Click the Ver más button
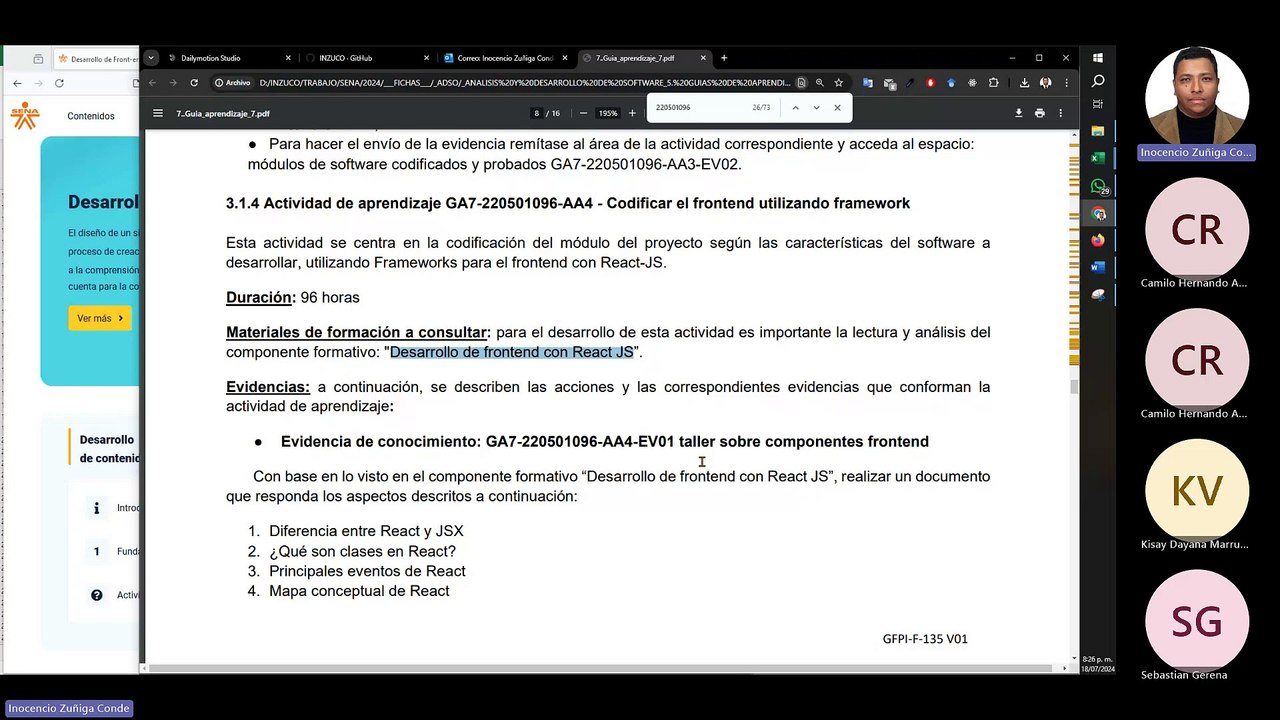Image resolution: width=1280 pixels, height=720 pixels. pyautogui.click(x=99, y=318)
